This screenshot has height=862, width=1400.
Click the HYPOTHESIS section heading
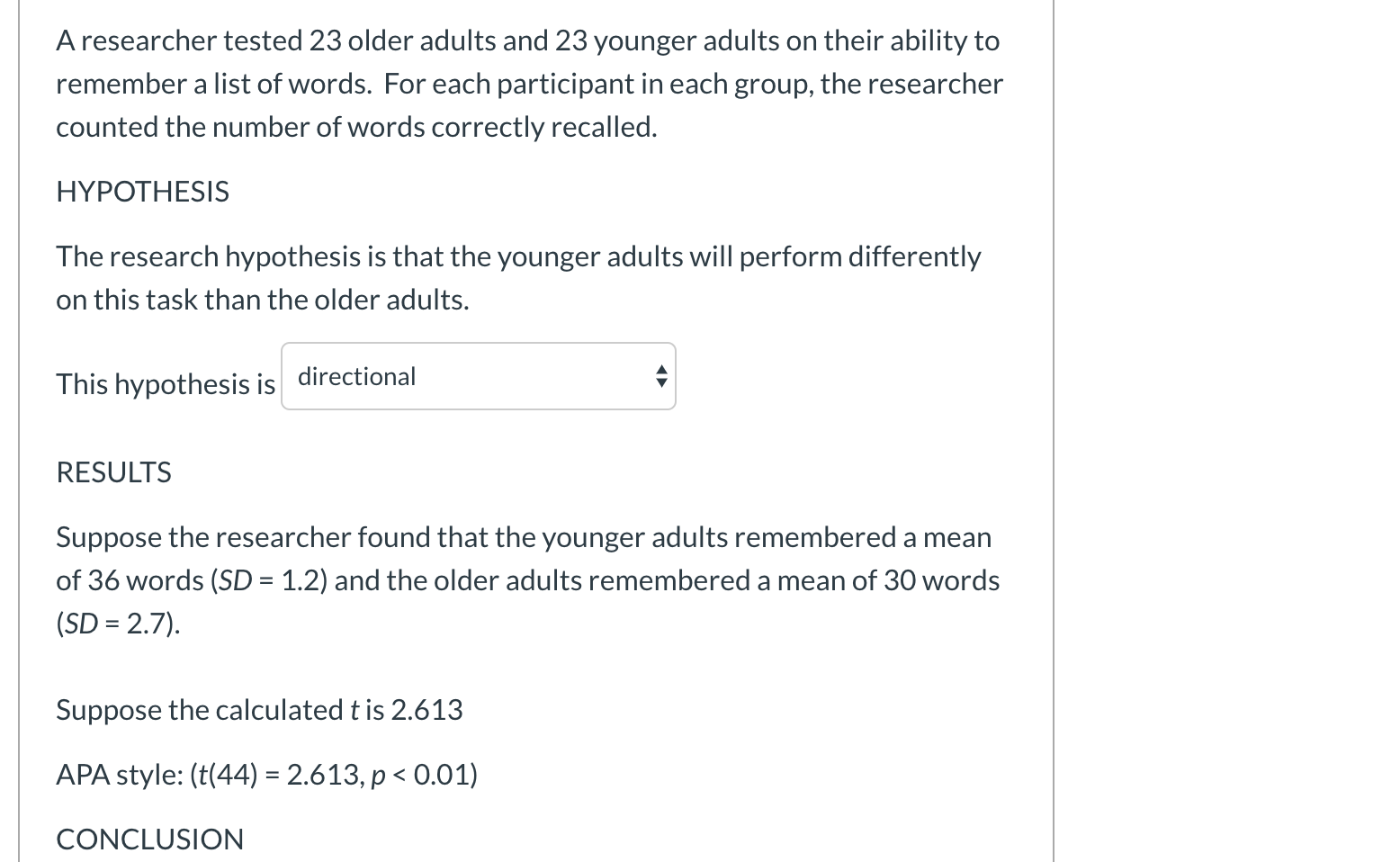(141, 191)
